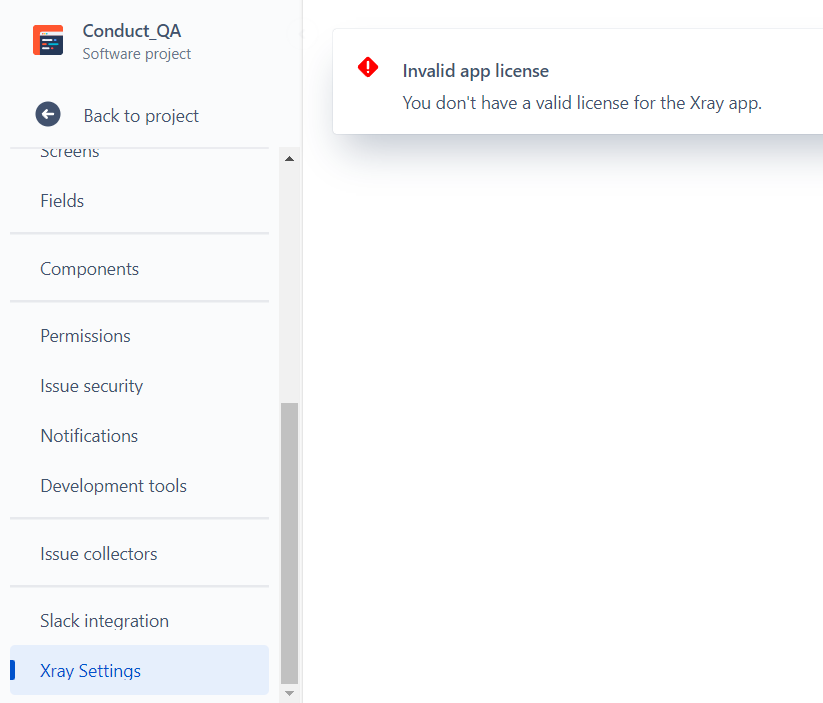
Task: Open the Issue collectors page
Action: tap(98, 553)
